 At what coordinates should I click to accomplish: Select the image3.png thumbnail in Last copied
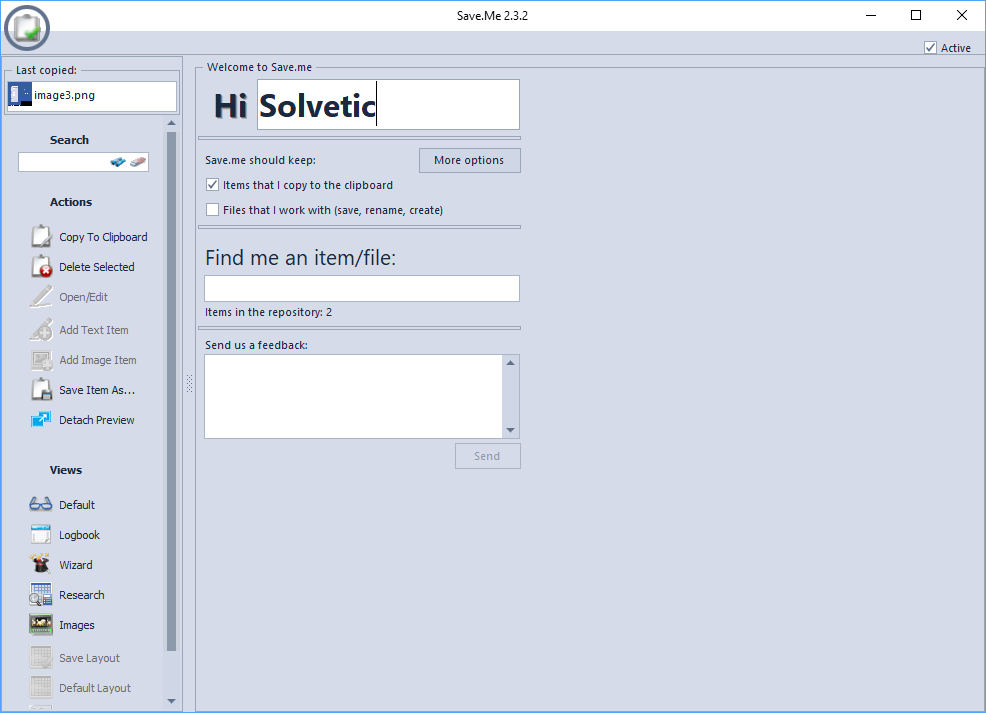[20, 95]
